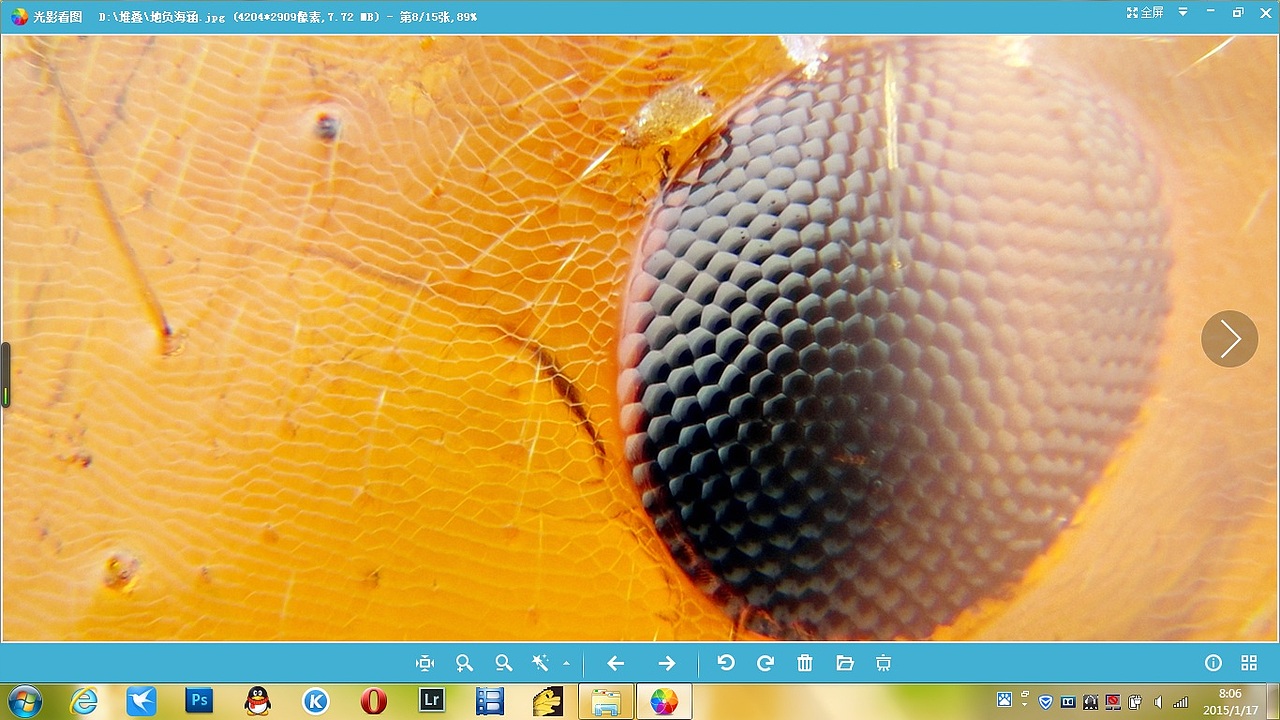
Task: Click the image count text 第8/15张
Action: coord(425,17)
